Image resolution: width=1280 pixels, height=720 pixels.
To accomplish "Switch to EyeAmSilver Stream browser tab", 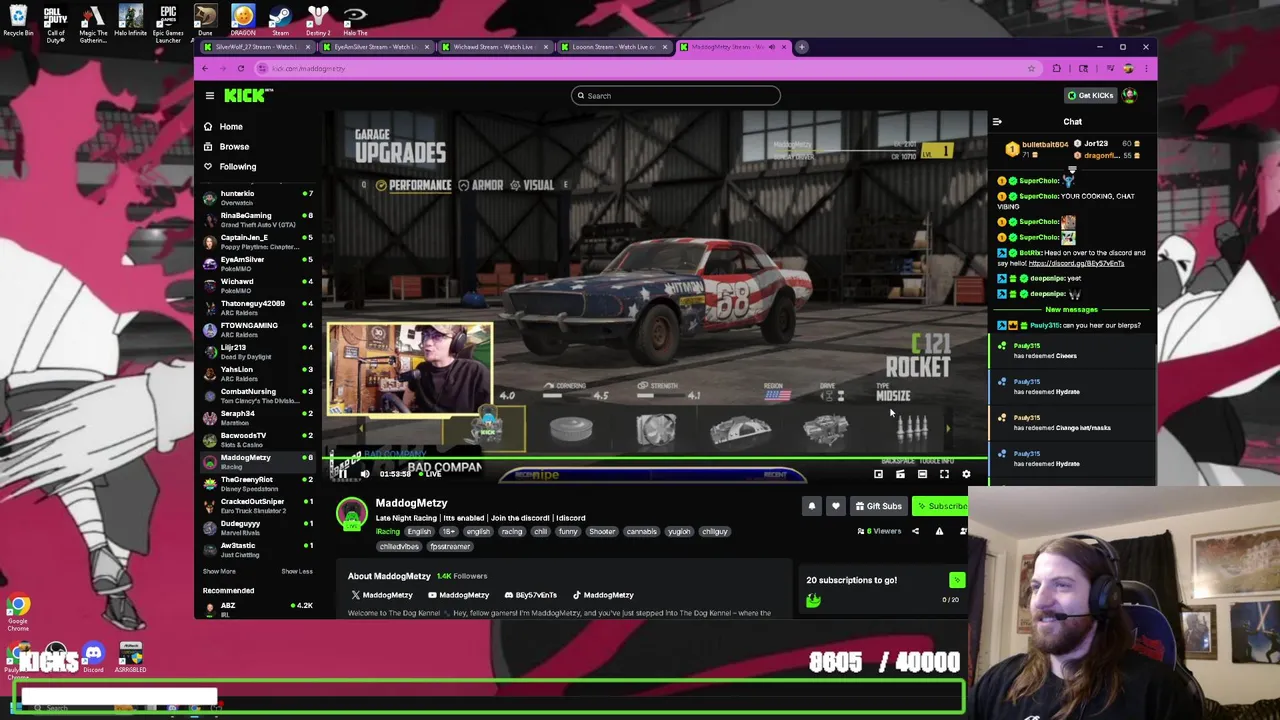I will click(376, 47).
